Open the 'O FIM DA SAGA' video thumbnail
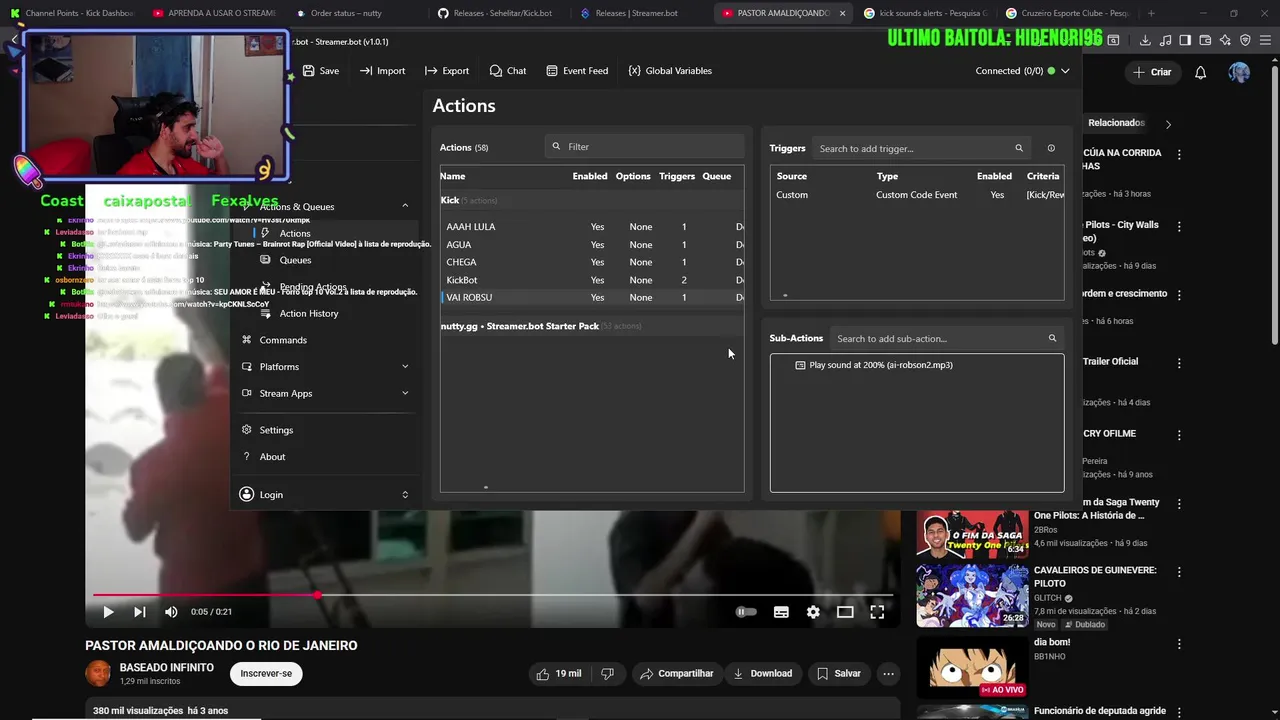The image size is (1280, 720). pos(972,534)
